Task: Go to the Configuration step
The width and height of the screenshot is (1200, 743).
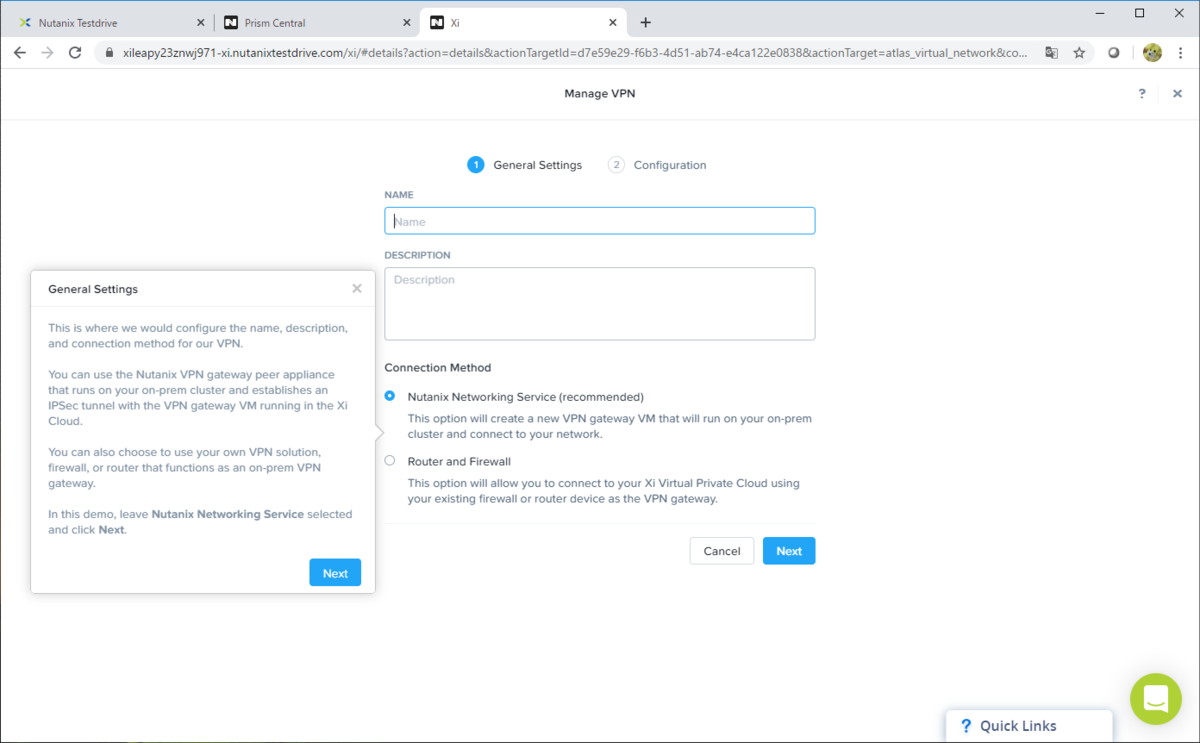Action: coord(657,165)
